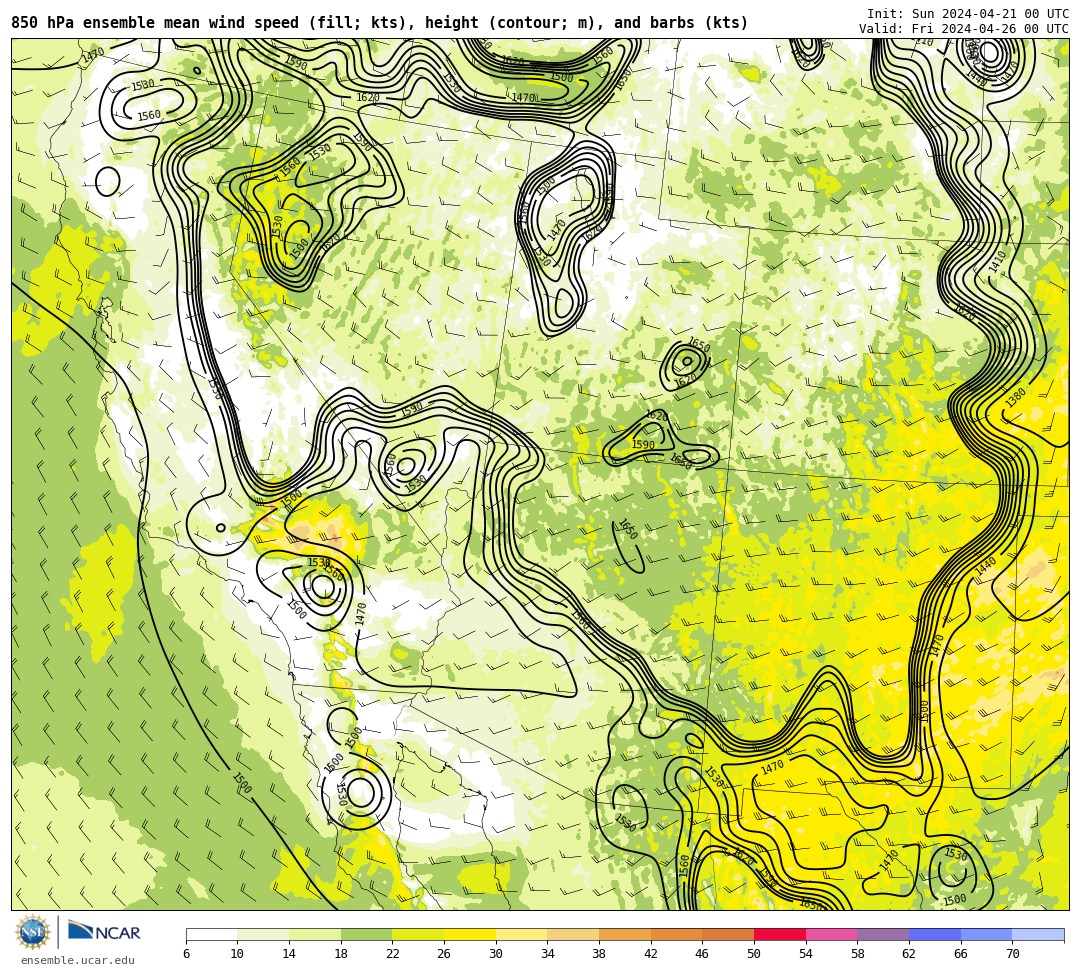Pick the tan 34–38 kts legend swatch

point(573,934)
